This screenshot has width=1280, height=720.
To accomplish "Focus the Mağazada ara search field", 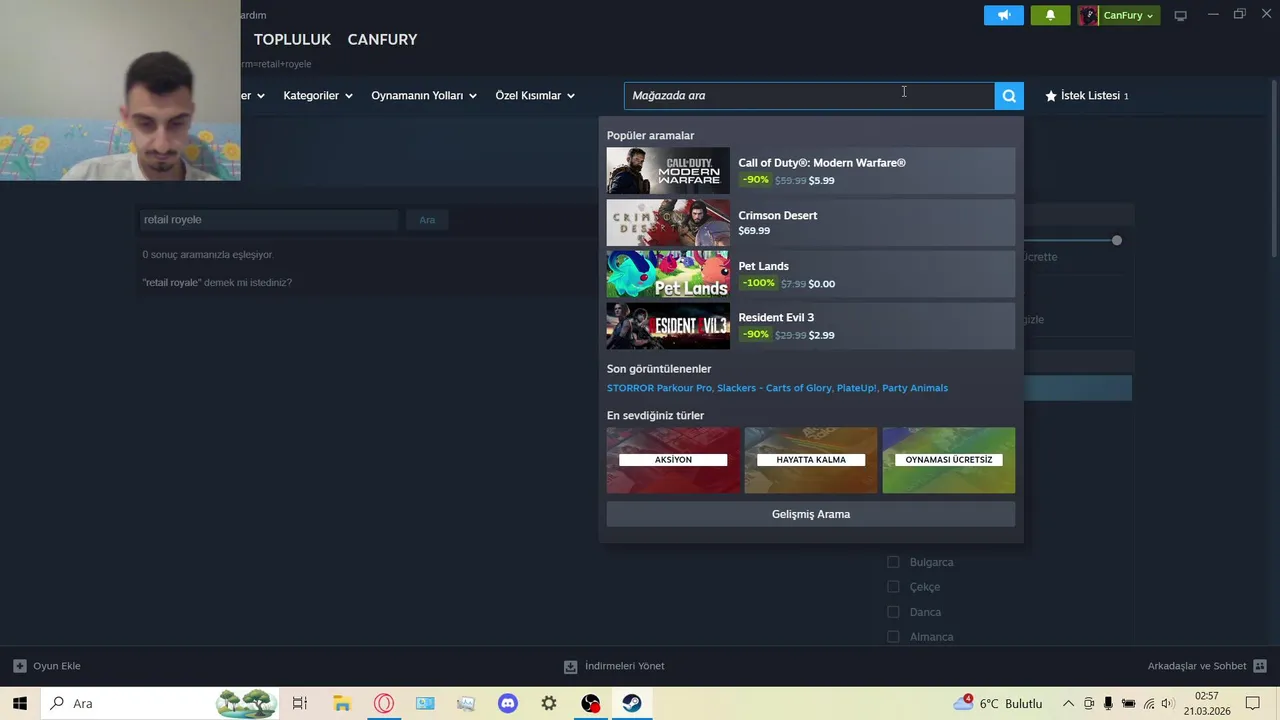I will (x=809, y=96).
